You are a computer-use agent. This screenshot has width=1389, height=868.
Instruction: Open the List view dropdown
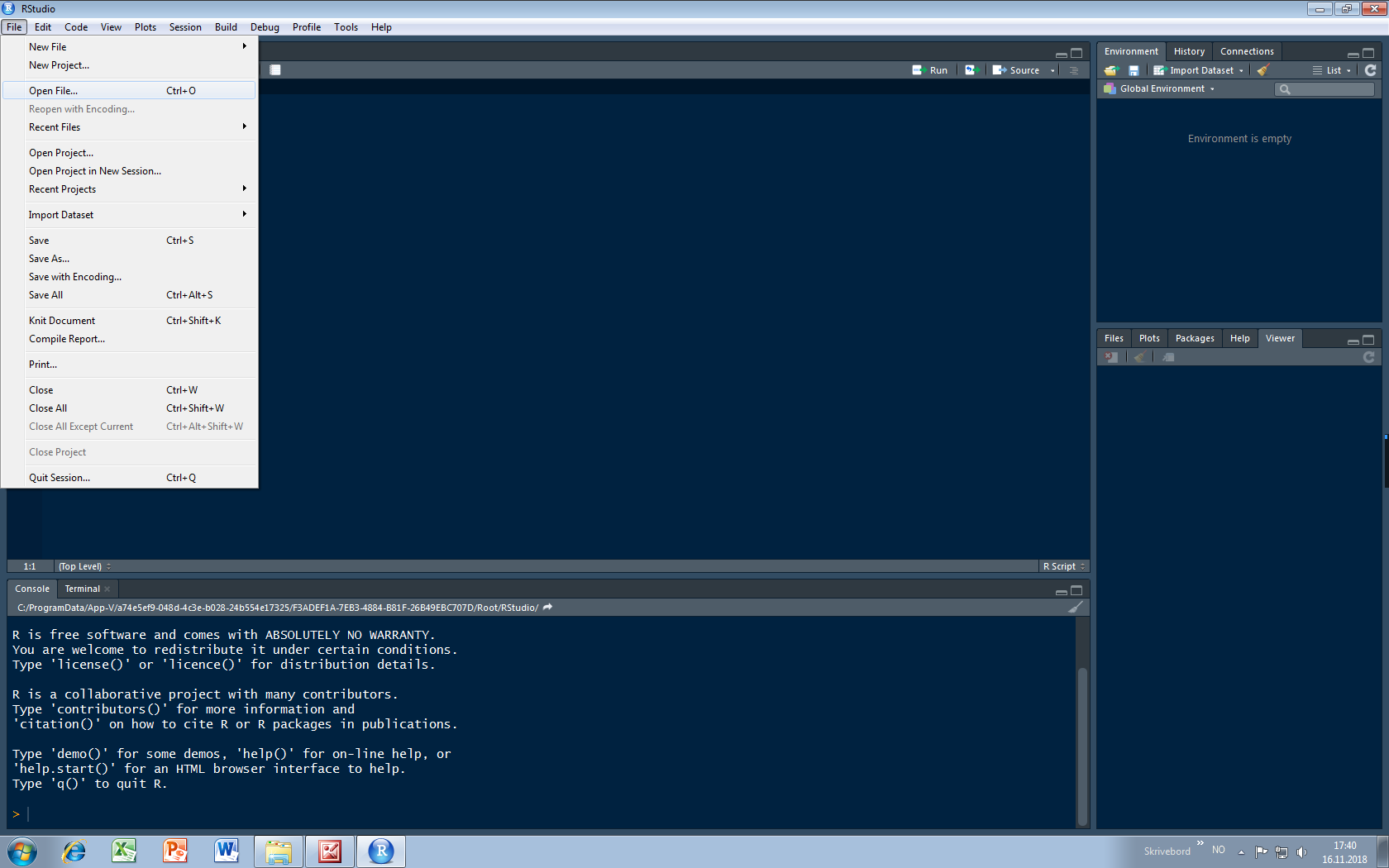[1331, 70]
